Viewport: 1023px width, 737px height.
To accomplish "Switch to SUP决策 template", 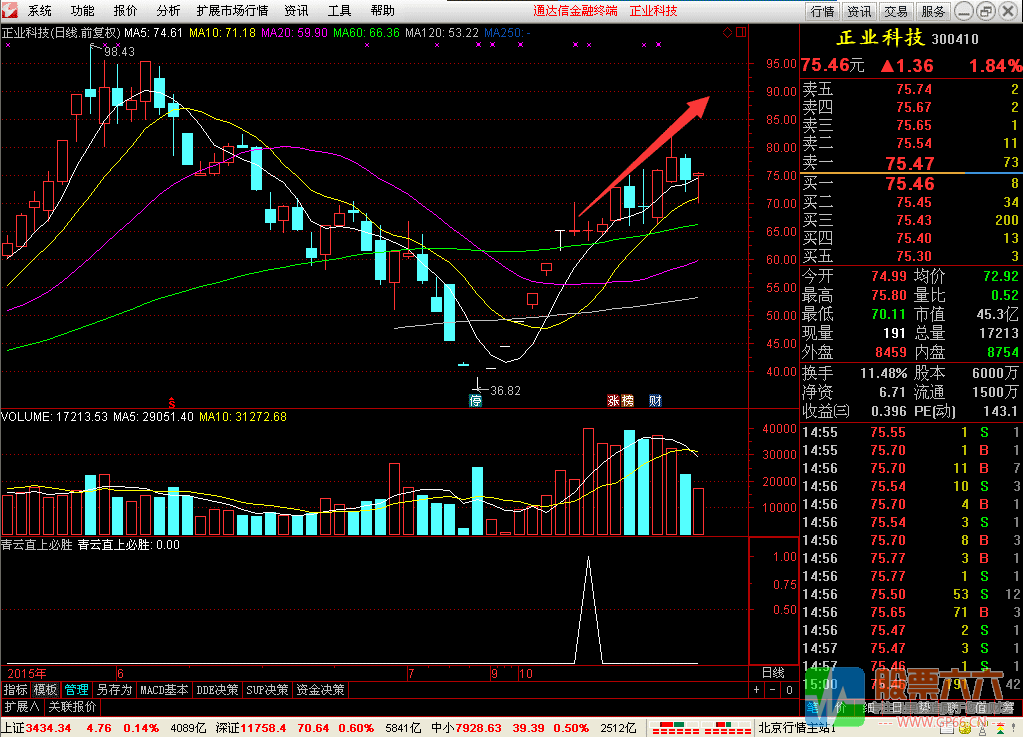I will [267, 689].
